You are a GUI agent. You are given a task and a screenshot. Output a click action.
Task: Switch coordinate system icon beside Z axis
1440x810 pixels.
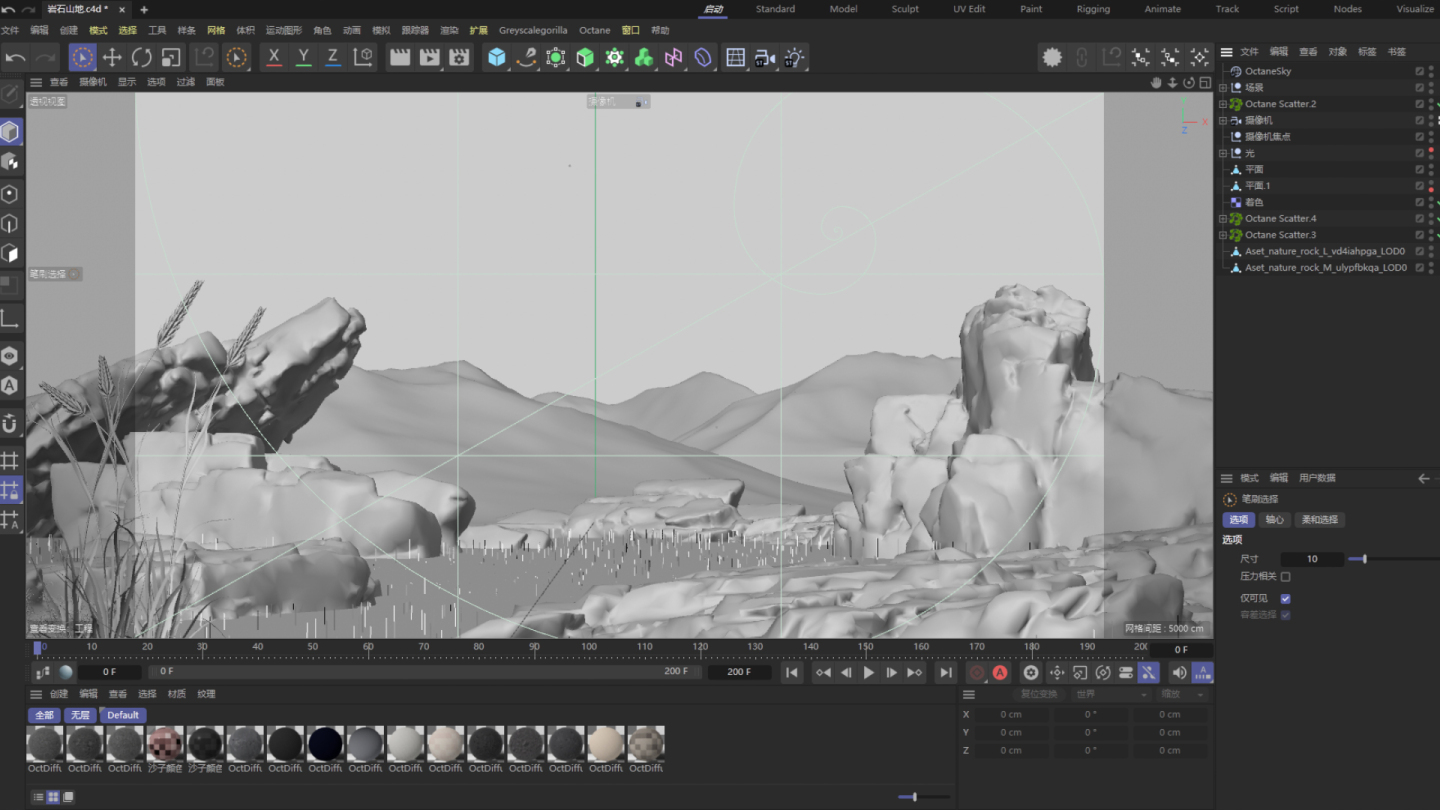(364, 57)
